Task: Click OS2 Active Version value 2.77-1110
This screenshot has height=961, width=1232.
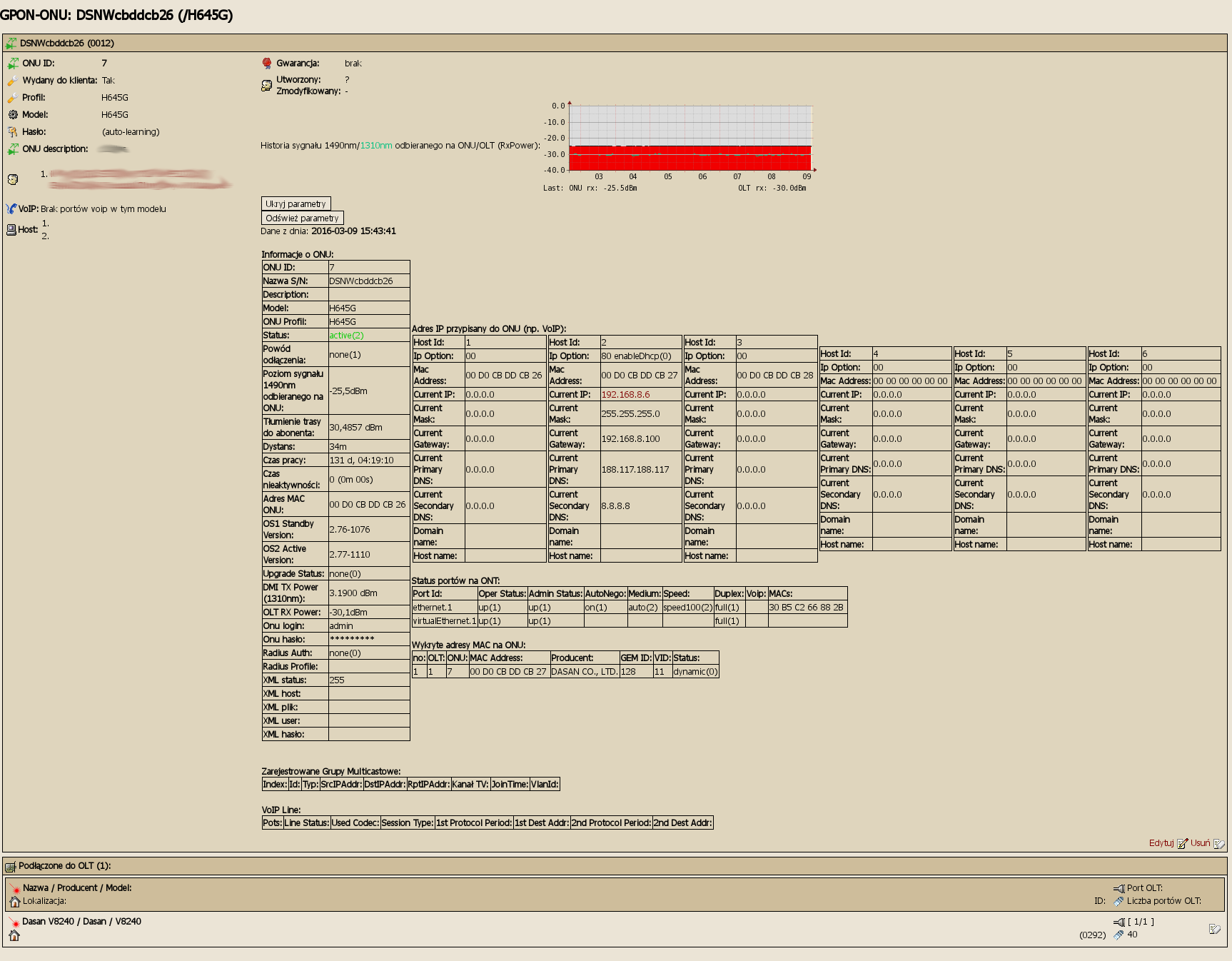Action: coord(350,555)
